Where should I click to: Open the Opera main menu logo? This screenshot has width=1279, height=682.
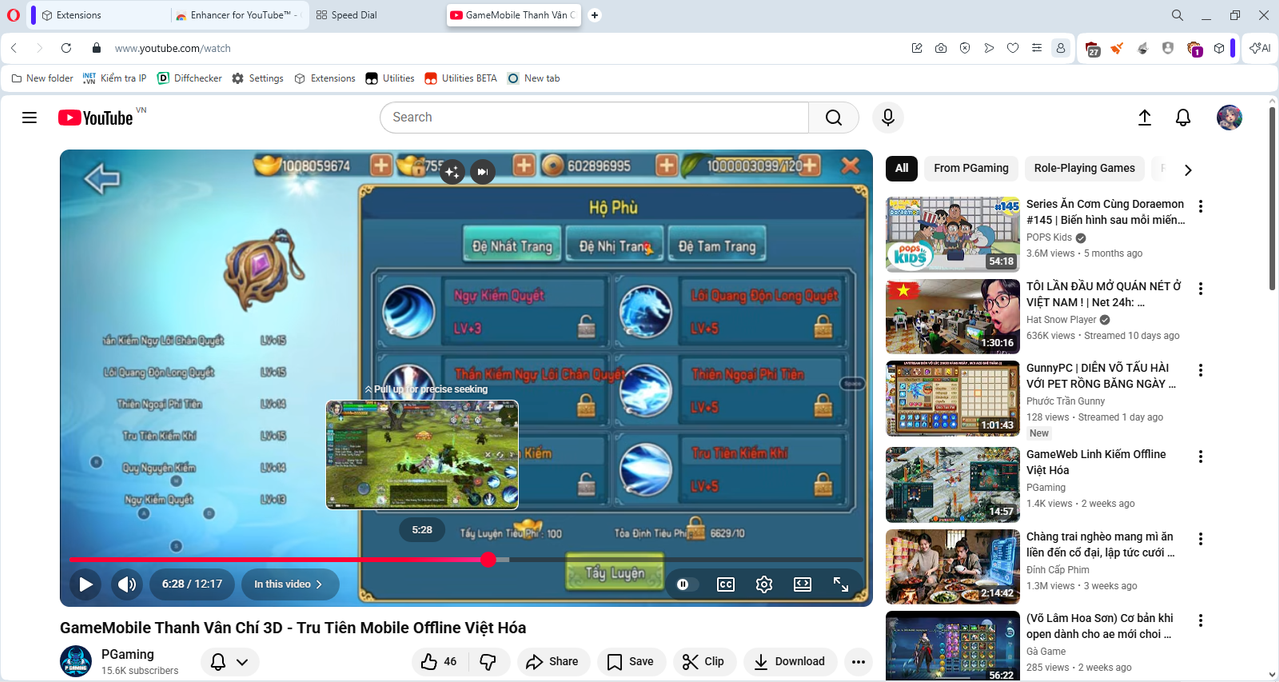[14, 15]
